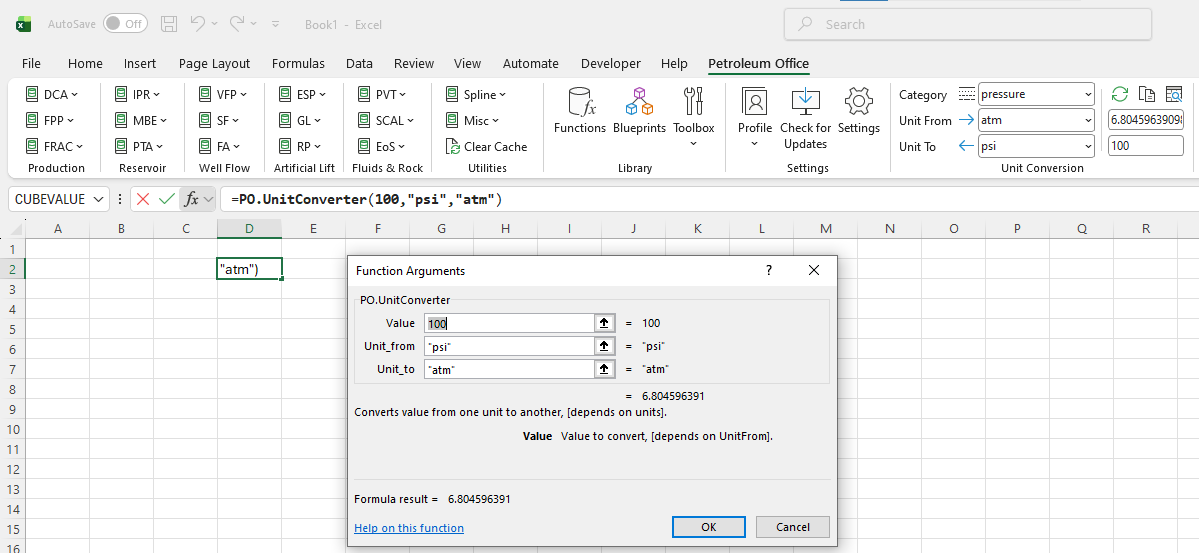Click the Insert Function fx button

coord(191,200)
